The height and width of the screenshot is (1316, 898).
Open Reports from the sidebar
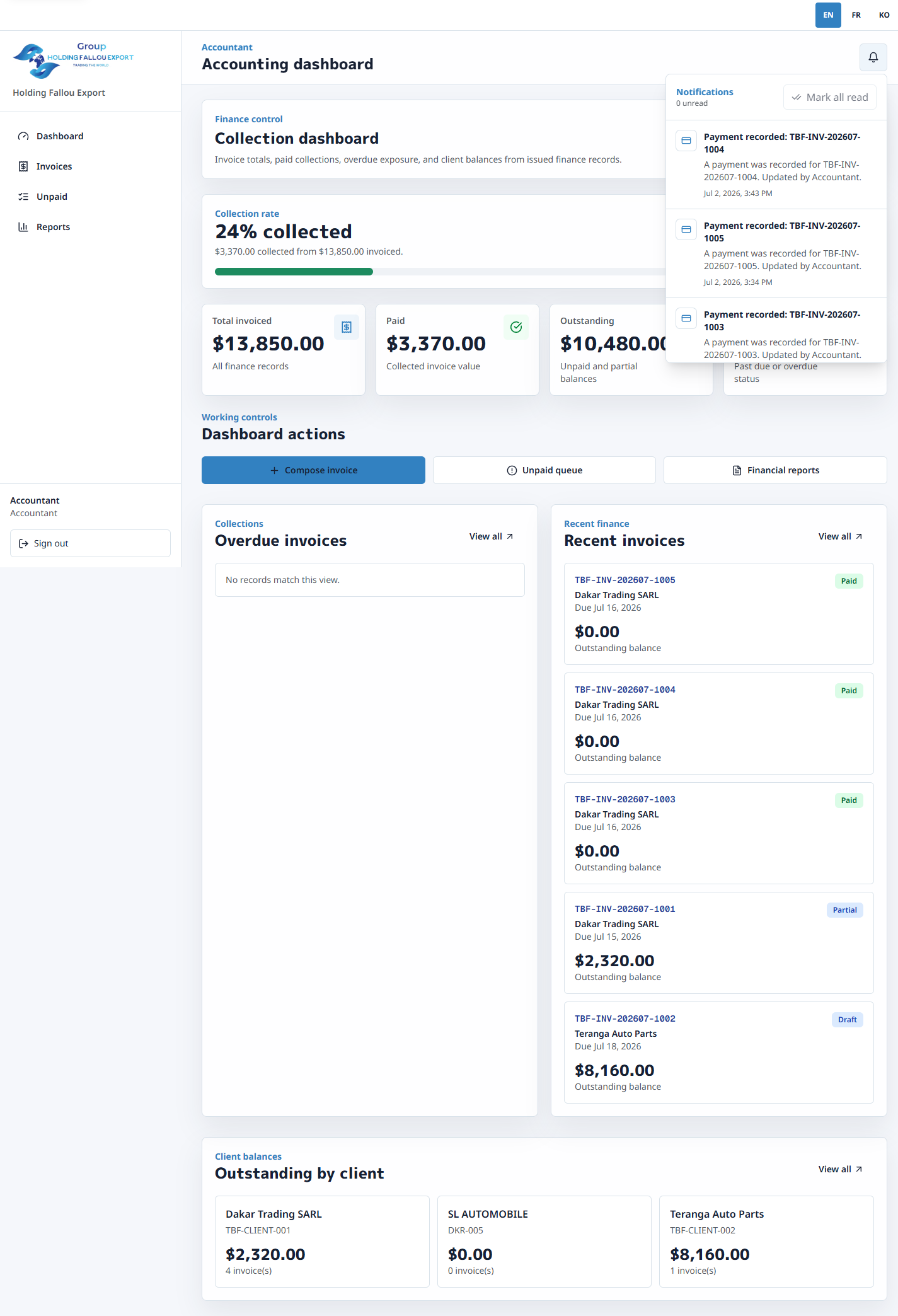coord(91,227)
